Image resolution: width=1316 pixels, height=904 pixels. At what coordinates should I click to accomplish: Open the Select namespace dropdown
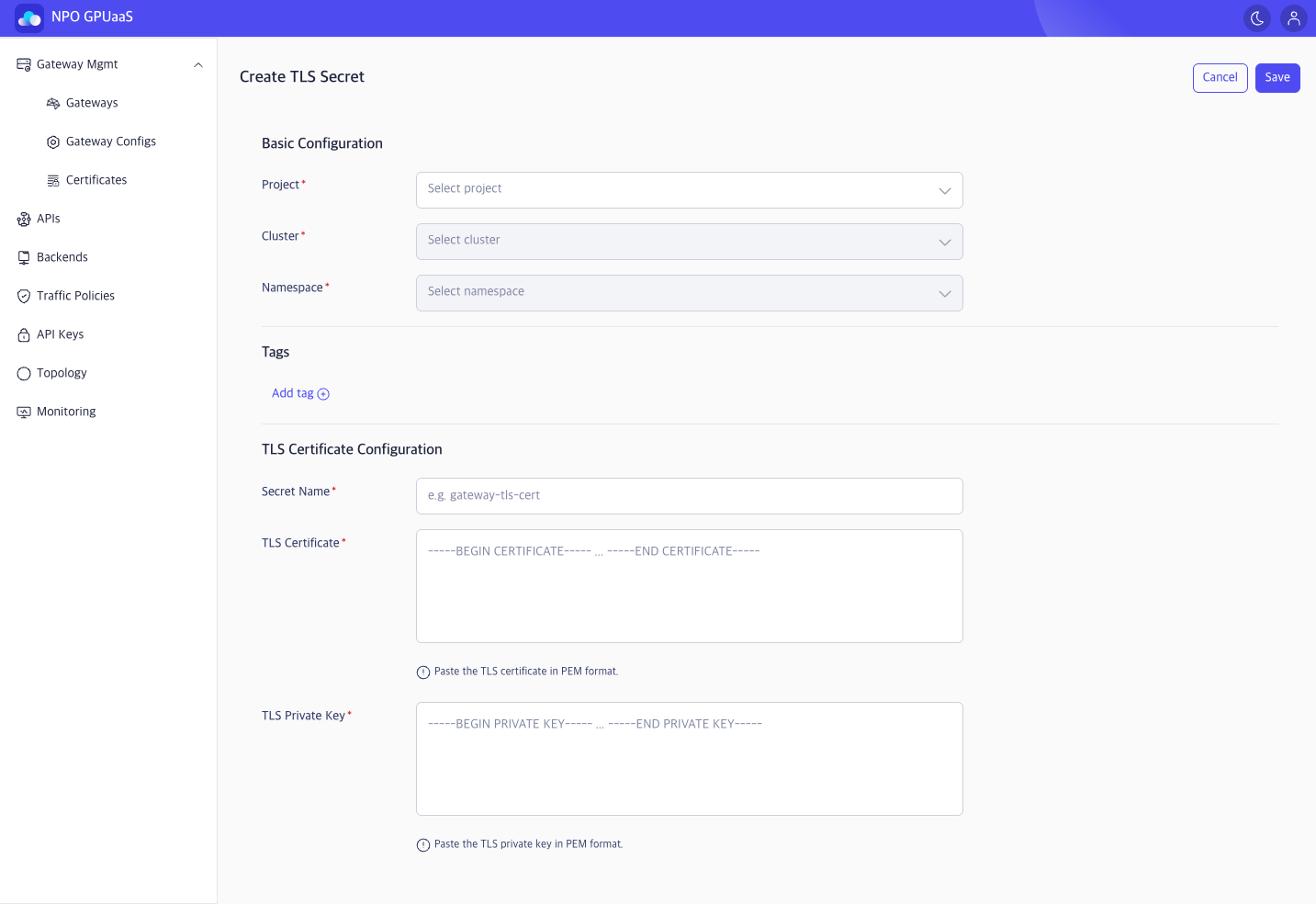coord(689,293)
